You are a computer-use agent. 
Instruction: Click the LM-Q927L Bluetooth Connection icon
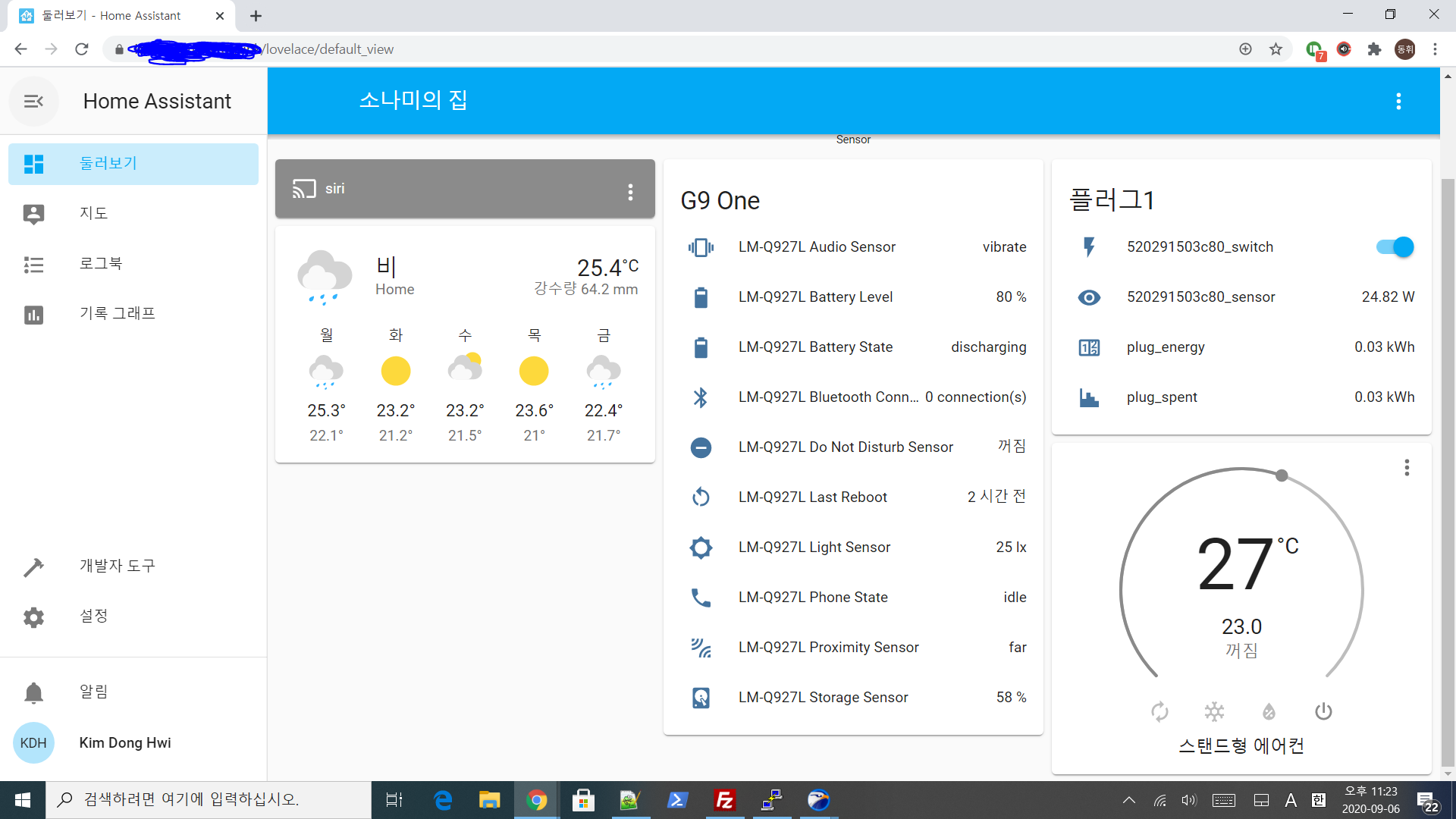click(701, 397)
